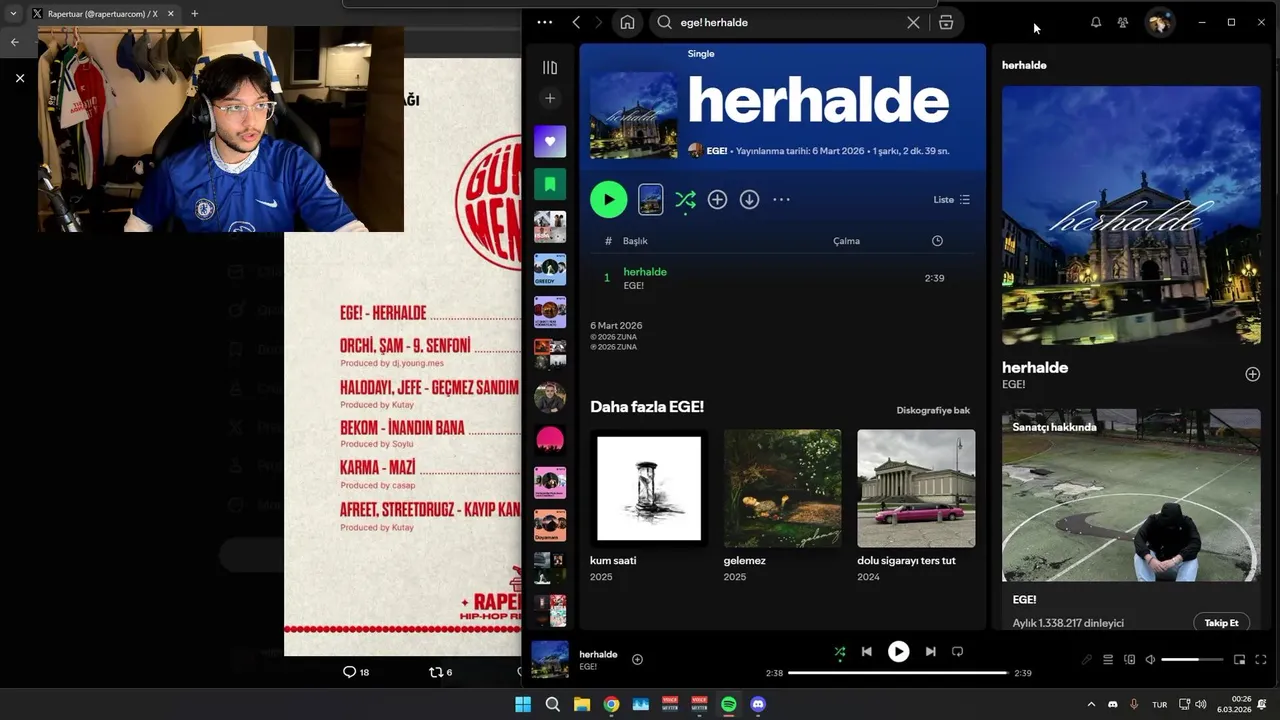Open Your Episodes bookmark playlist
This screenshot has height=720, width=1280.
[x=550, y=184]
